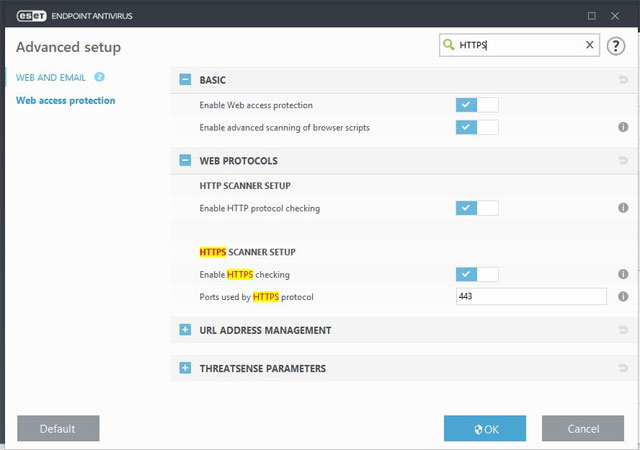Screen dimensions: 640x450
Task: Click the help question mark icon
Action: pos(616,46)
